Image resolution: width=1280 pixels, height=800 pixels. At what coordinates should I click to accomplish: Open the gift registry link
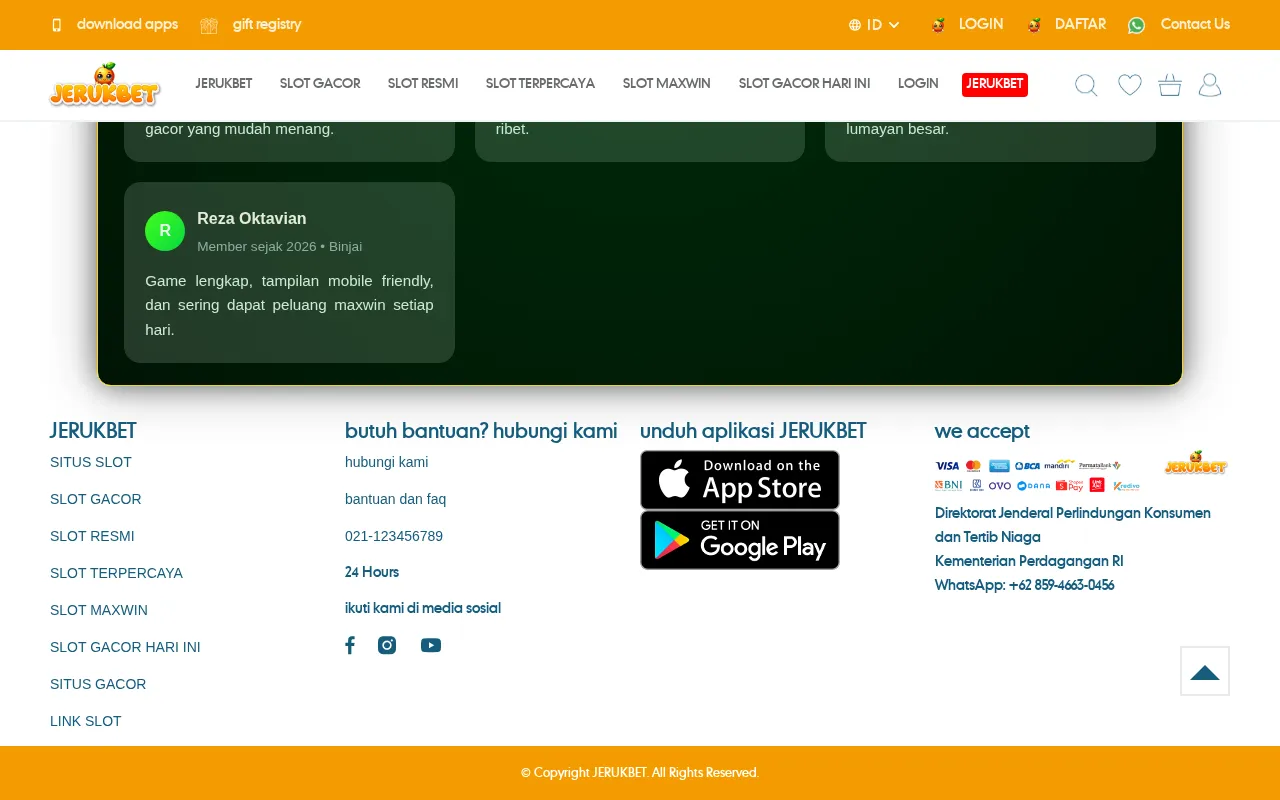(x=267, y=24)
